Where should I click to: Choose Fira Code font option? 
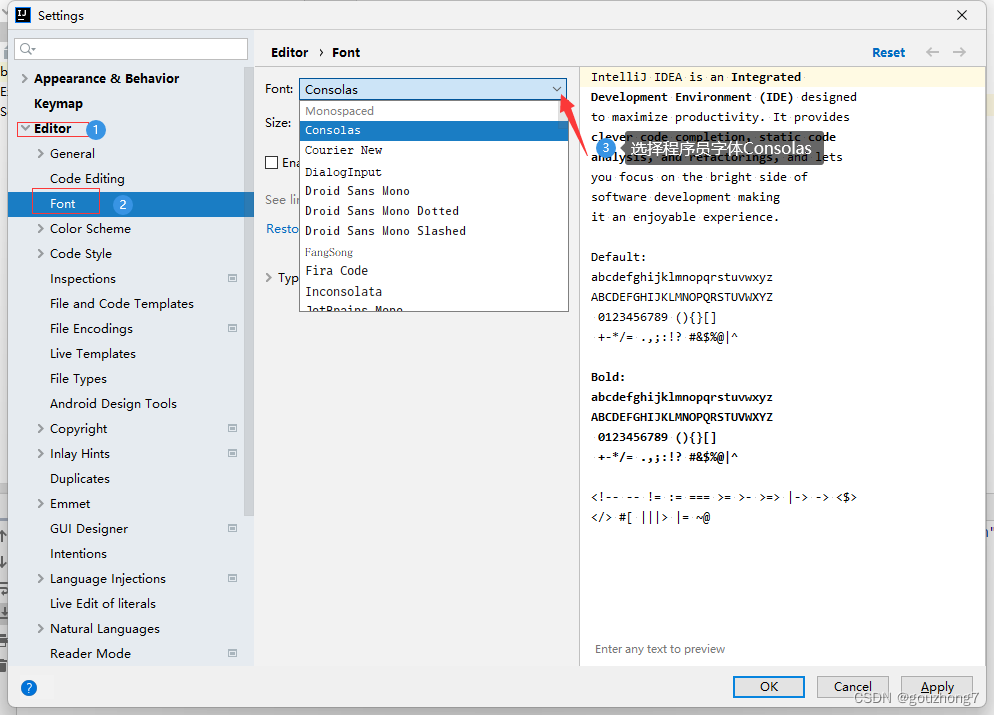[434, 271]
